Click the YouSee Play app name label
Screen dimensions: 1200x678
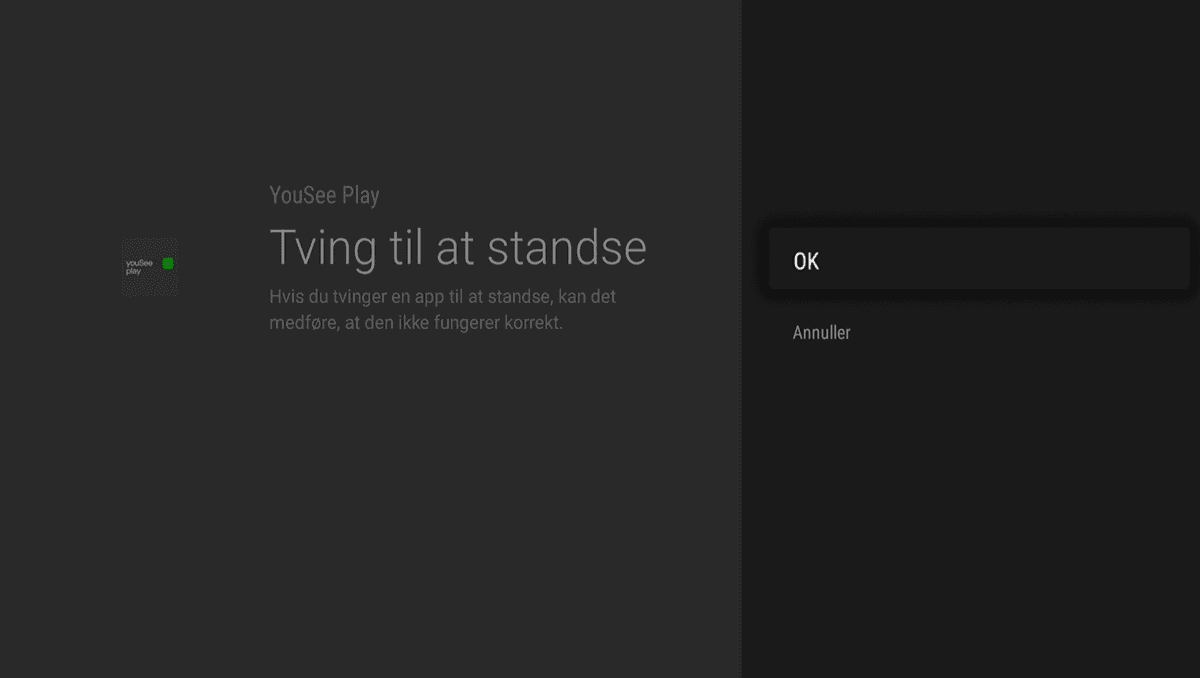[324, 194]
